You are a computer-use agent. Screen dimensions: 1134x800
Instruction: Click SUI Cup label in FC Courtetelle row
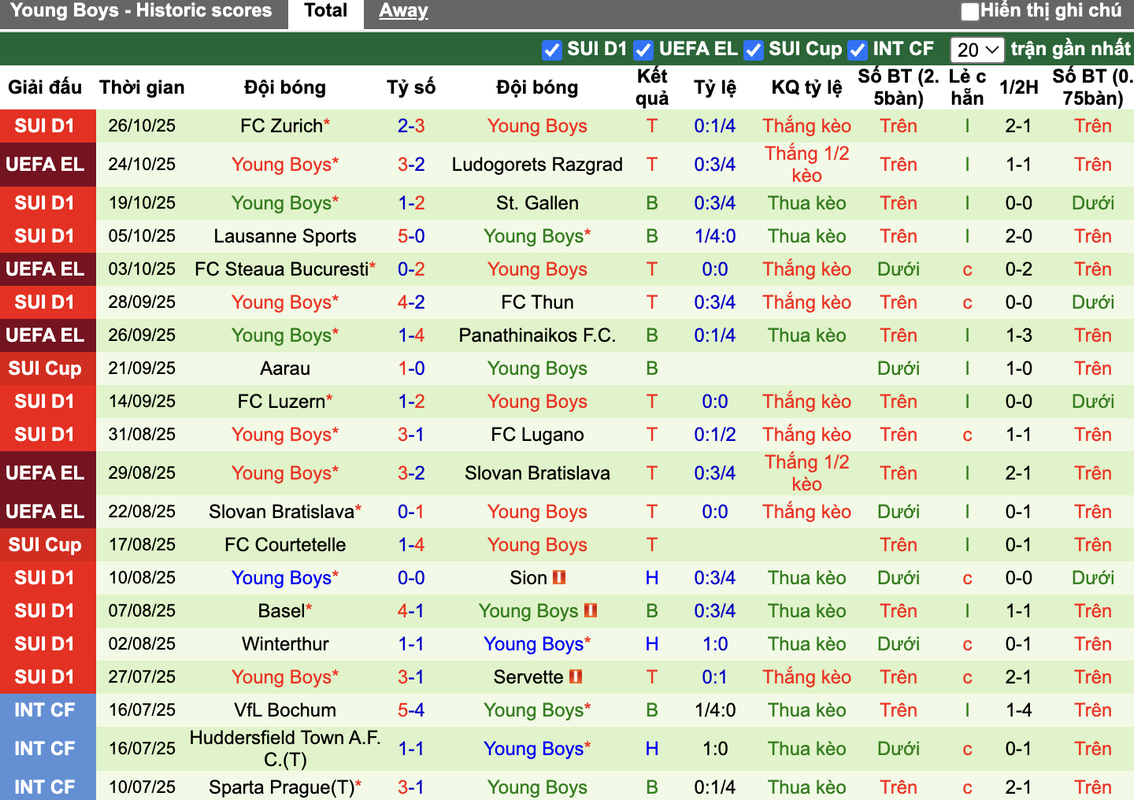pyautogui.click(x=45, y=545)
